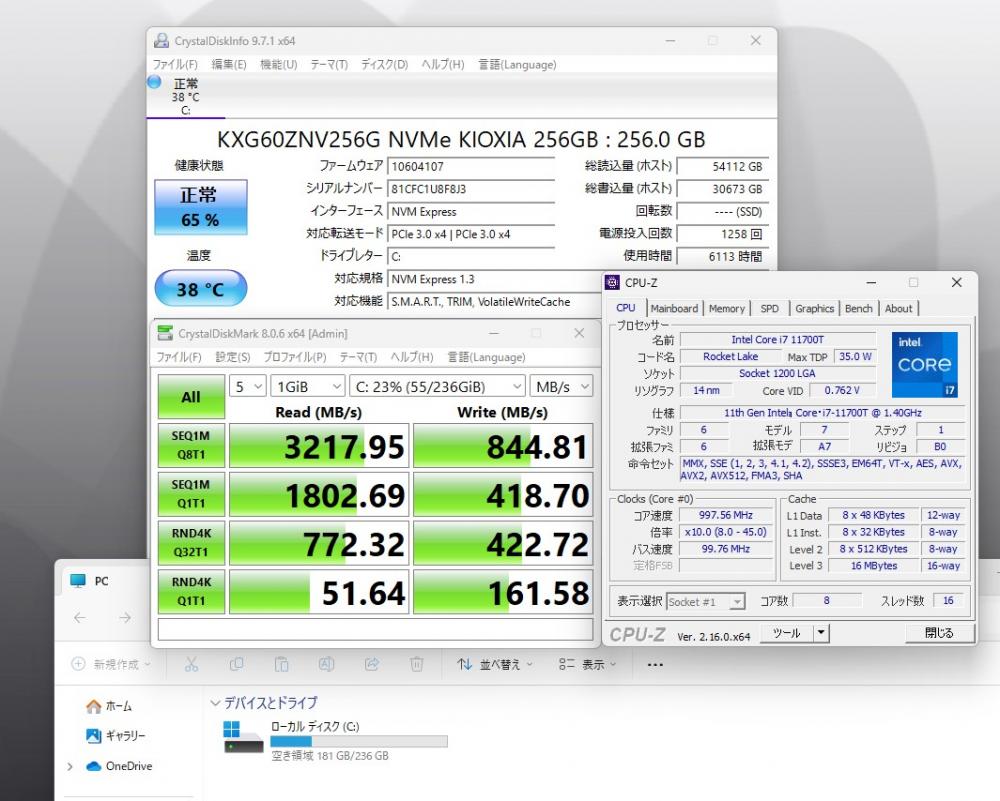Click the Delete trash icon in Explorer toolbar
This screenshot has height=801, width=1000.
tap(416, 664)
